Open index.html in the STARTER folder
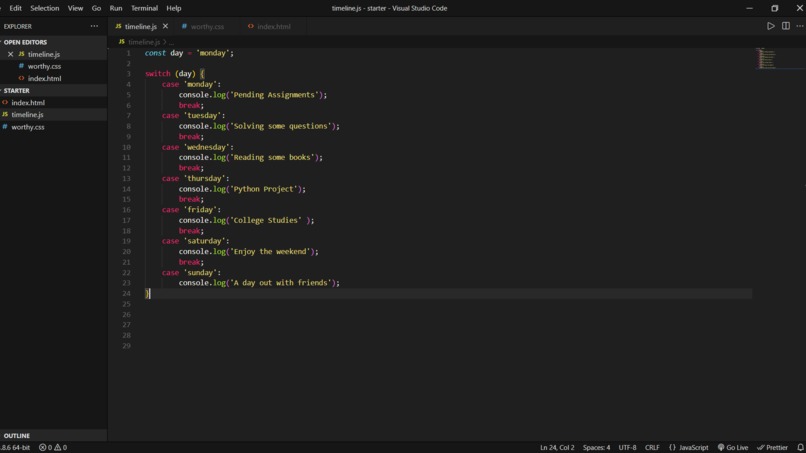The image size is (806, 453). [28, 103]
